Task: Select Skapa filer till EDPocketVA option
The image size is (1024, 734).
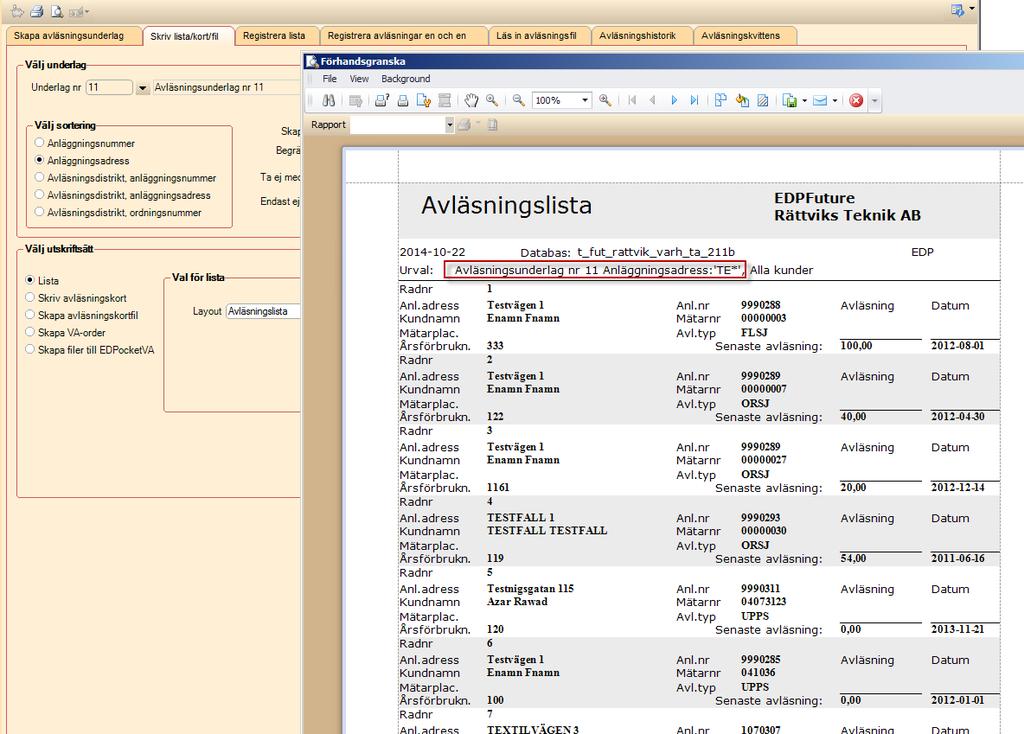Action: click(x=89, y=349)
